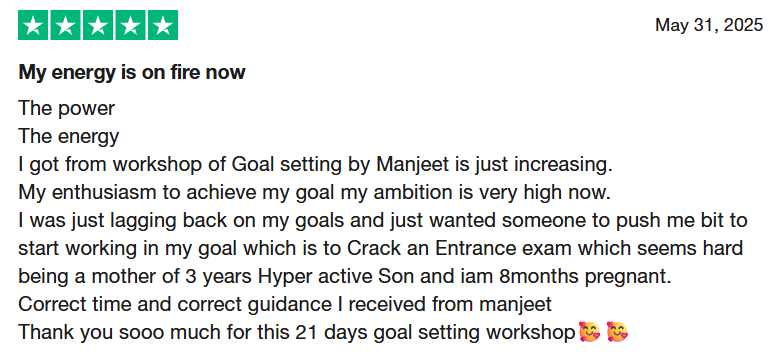Click the 'Correct time and correct guidance' line
Image resolution: width=784 pixels, height=360 pixels.
pos(285,304)
